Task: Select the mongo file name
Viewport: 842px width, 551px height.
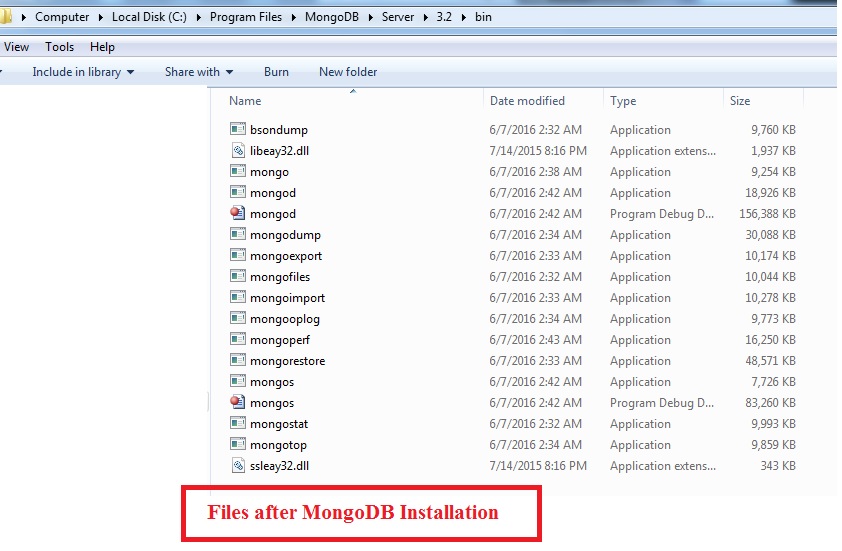Action: [x=269, y=172]
